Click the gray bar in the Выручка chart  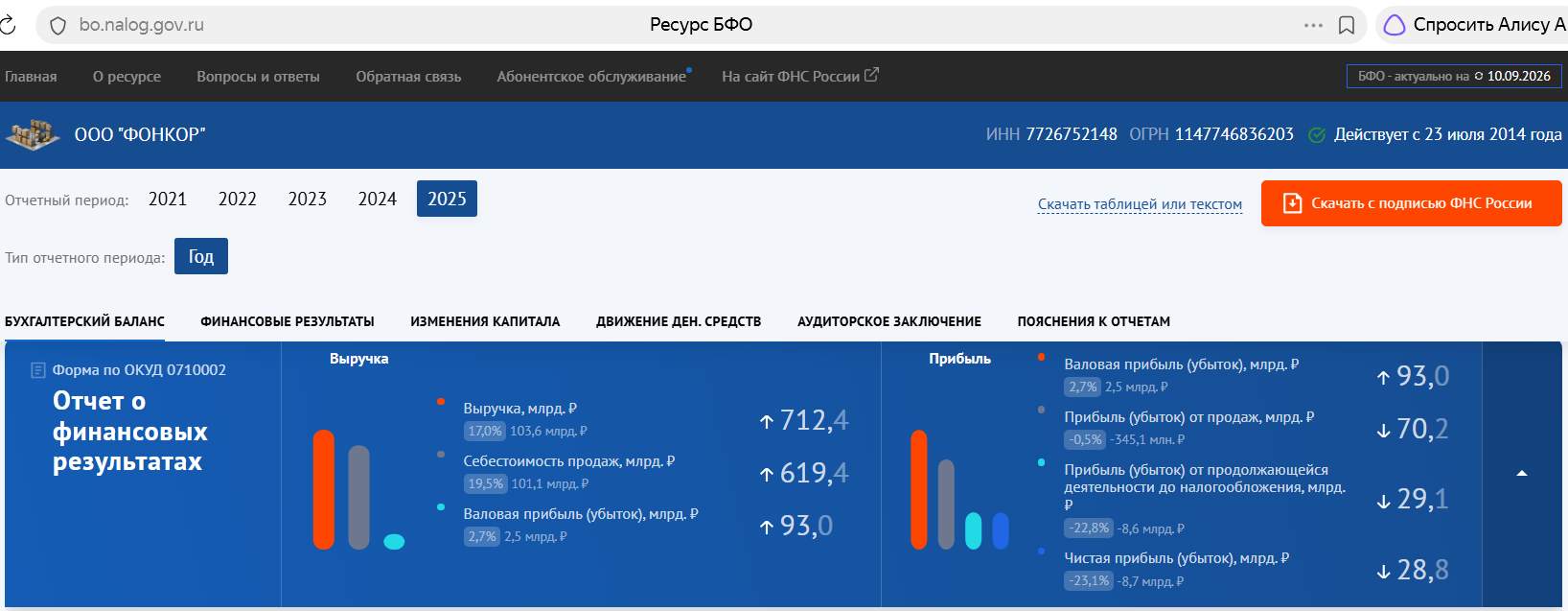(x=358, y=497)
